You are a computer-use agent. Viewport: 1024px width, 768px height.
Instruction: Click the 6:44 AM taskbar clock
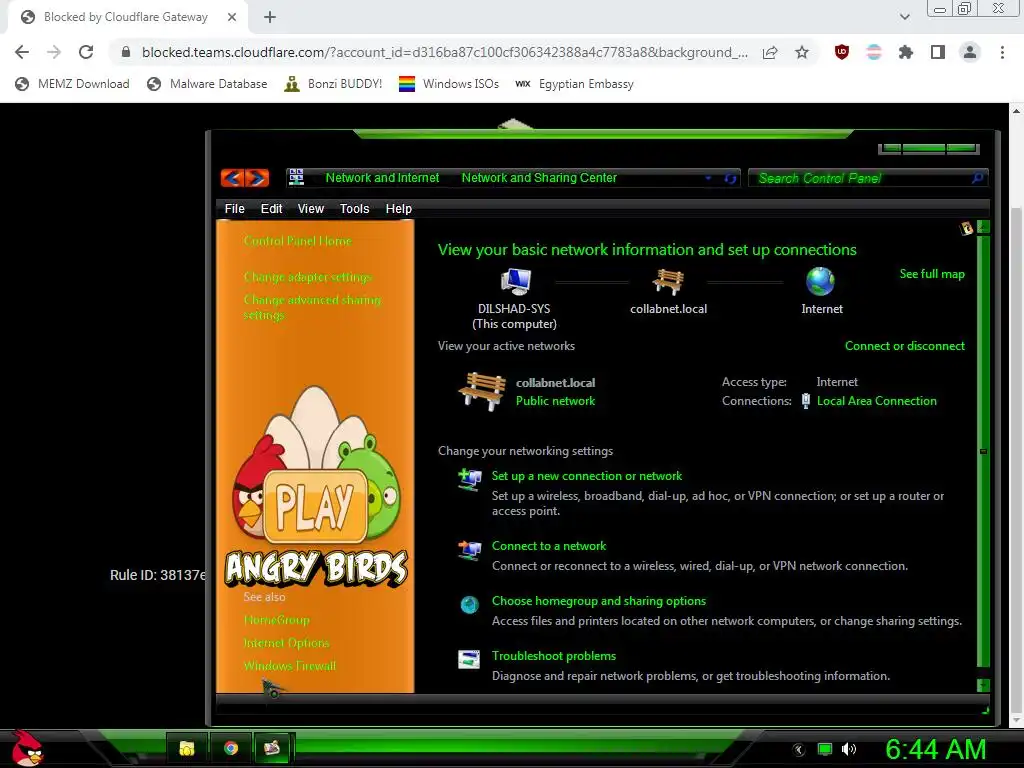coord(935,749)
